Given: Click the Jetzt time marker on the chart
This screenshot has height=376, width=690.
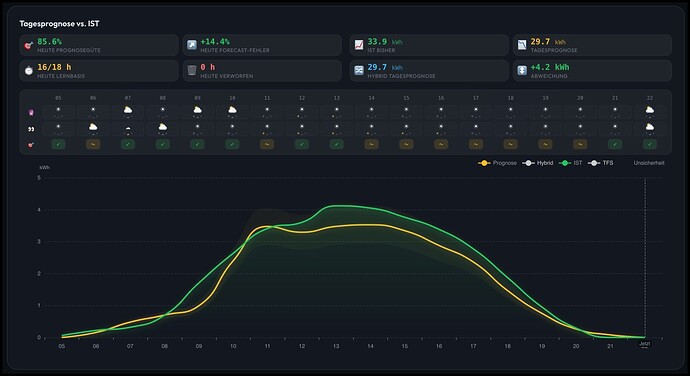Looking at the screenshot, I should coord(645,343).
